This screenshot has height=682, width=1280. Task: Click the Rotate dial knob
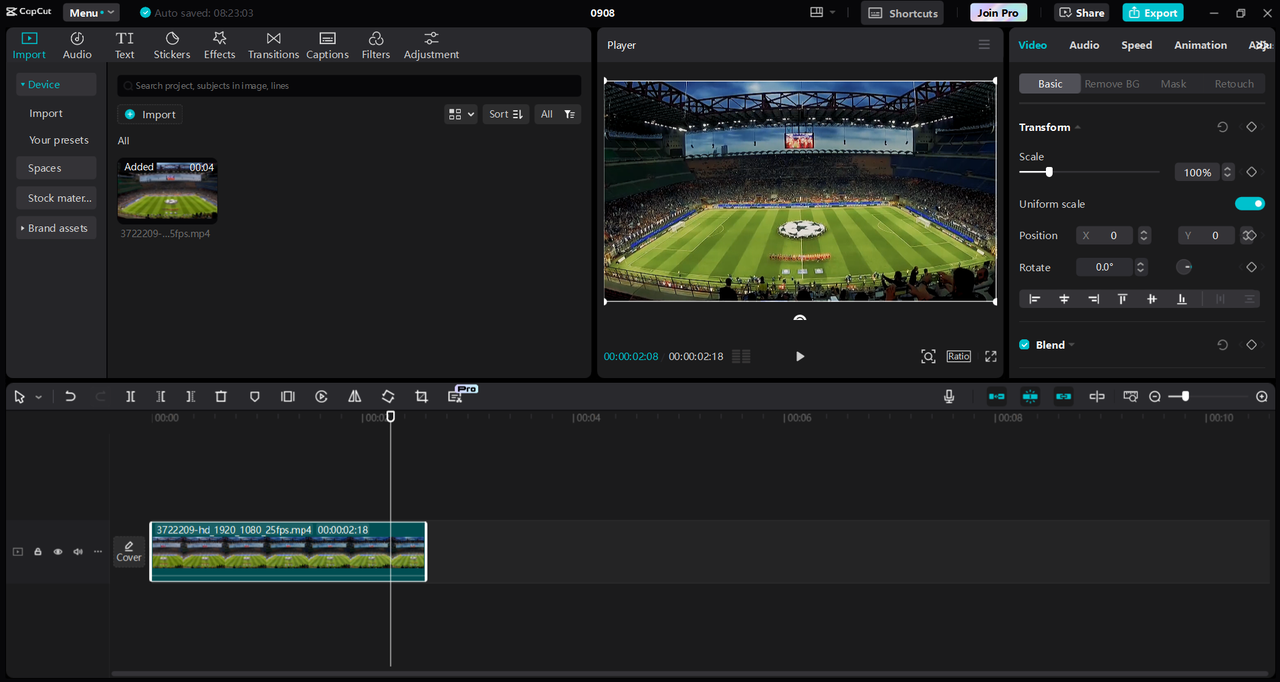pos(1184,267)
